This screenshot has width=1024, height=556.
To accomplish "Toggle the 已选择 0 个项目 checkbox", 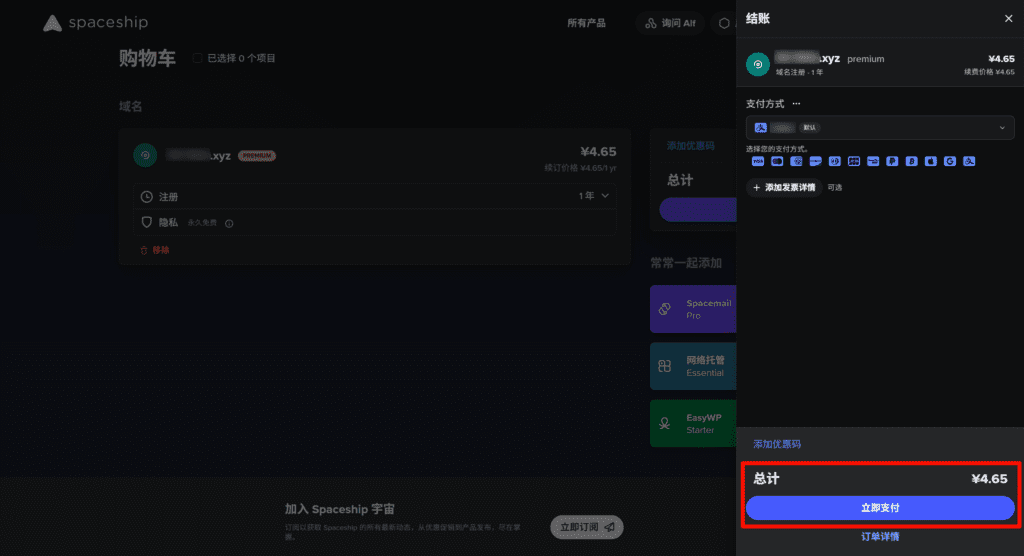I will (197, 58).
